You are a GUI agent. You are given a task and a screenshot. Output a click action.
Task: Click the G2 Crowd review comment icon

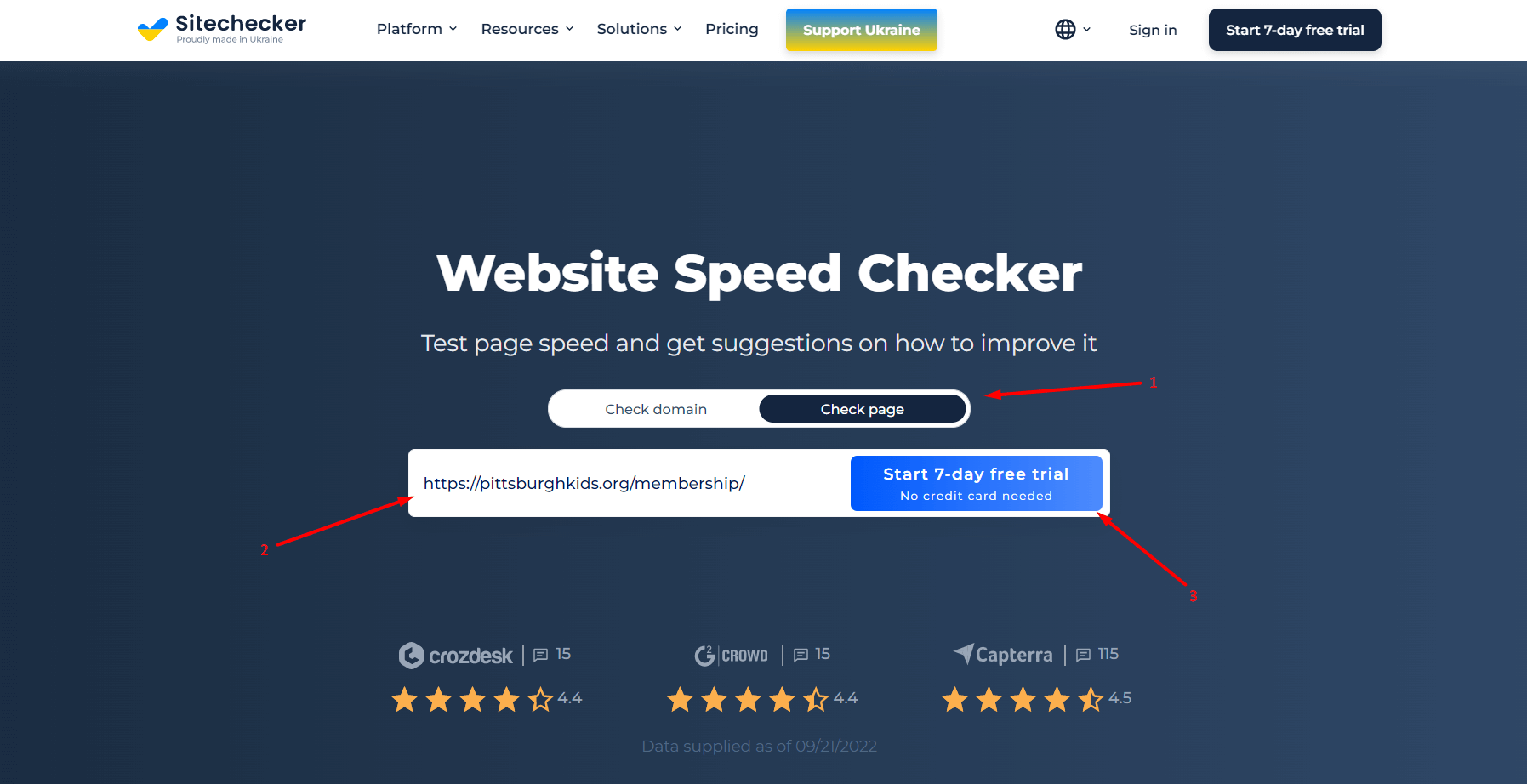pyautogui.click(x=801, y=655)
